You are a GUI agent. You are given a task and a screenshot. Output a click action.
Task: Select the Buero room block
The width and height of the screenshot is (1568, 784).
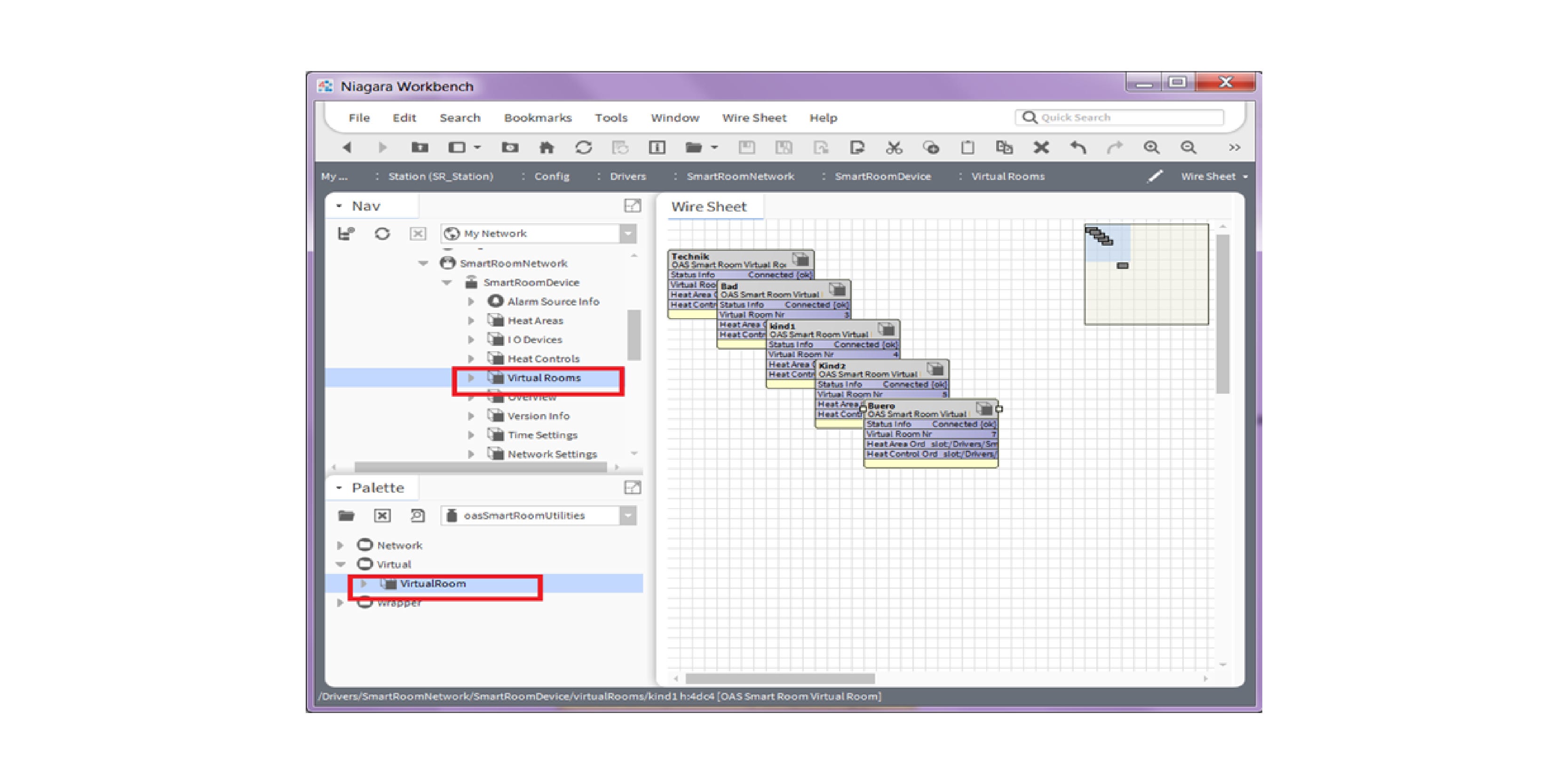pos(931,434)
